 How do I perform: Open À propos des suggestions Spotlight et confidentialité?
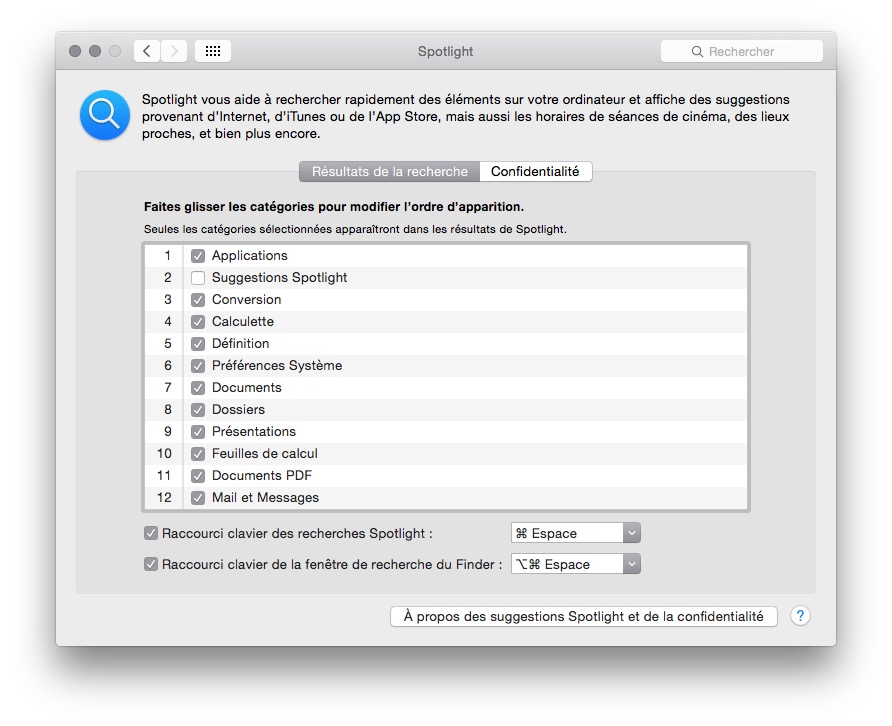click(x=584, y=616)
